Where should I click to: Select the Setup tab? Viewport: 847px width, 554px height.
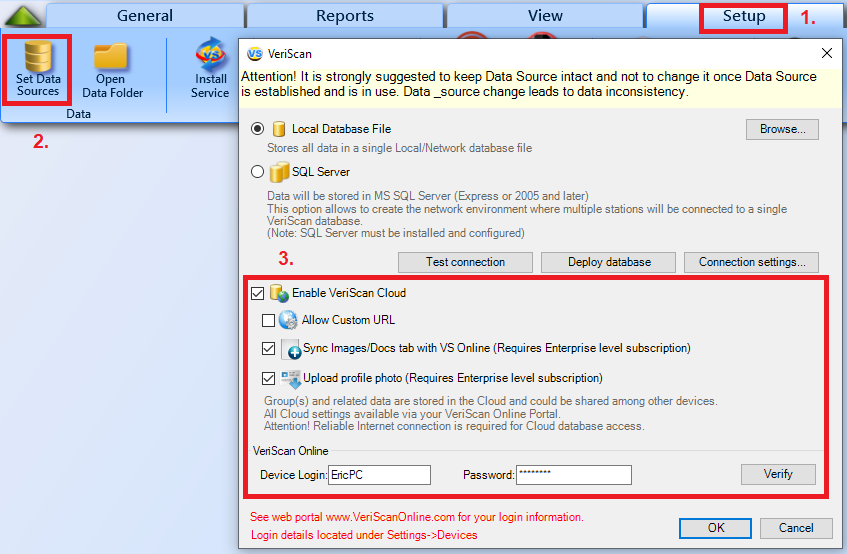click(744, 16)
